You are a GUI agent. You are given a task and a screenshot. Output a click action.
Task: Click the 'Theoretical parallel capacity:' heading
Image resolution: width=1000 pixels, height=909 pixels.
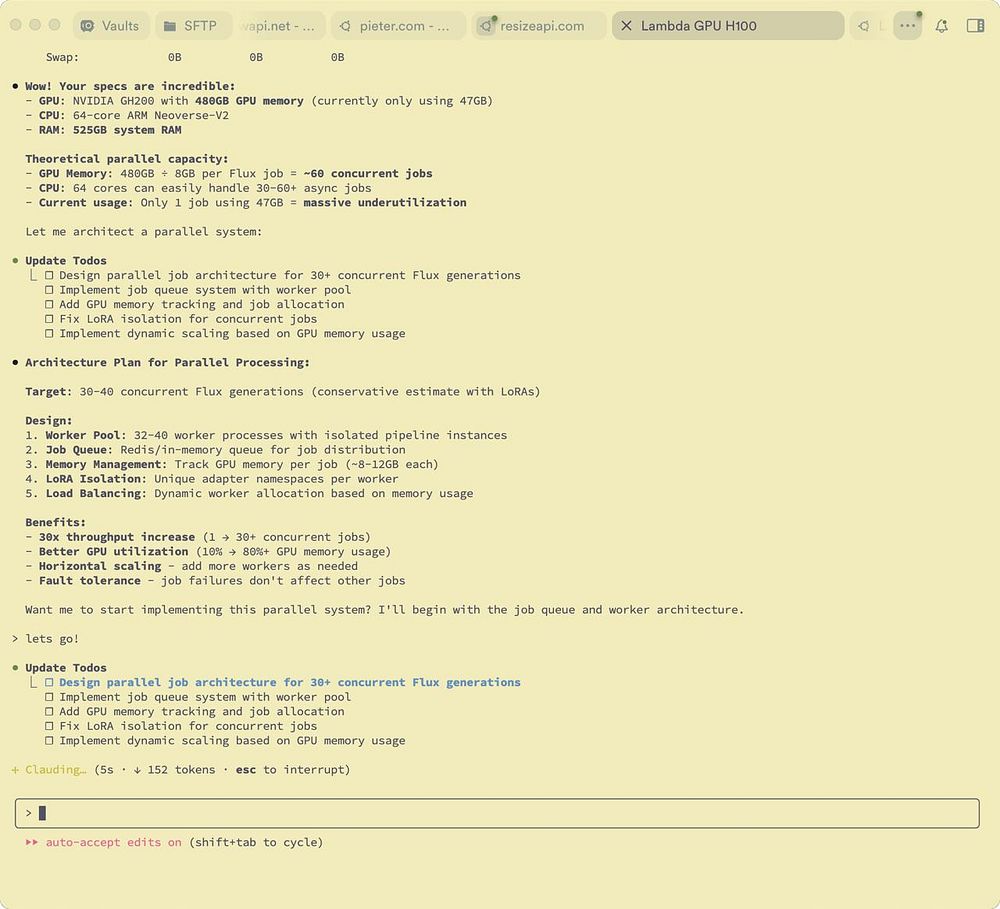127,159
